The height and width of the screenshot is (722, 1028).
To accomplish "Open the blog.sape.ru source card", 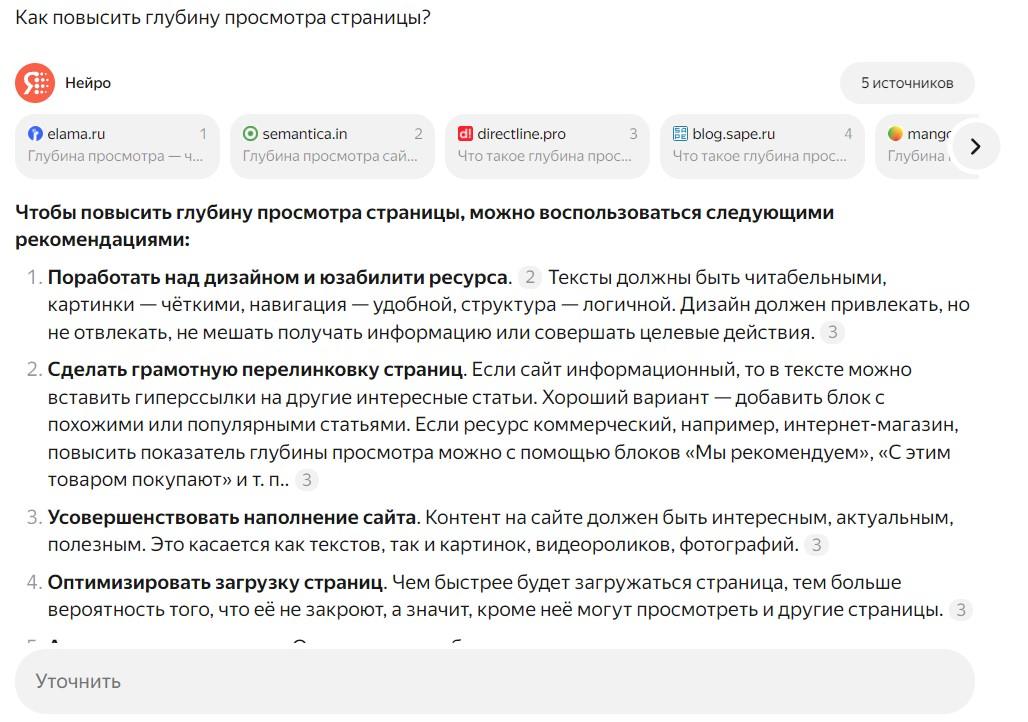I will click(762, 146).
